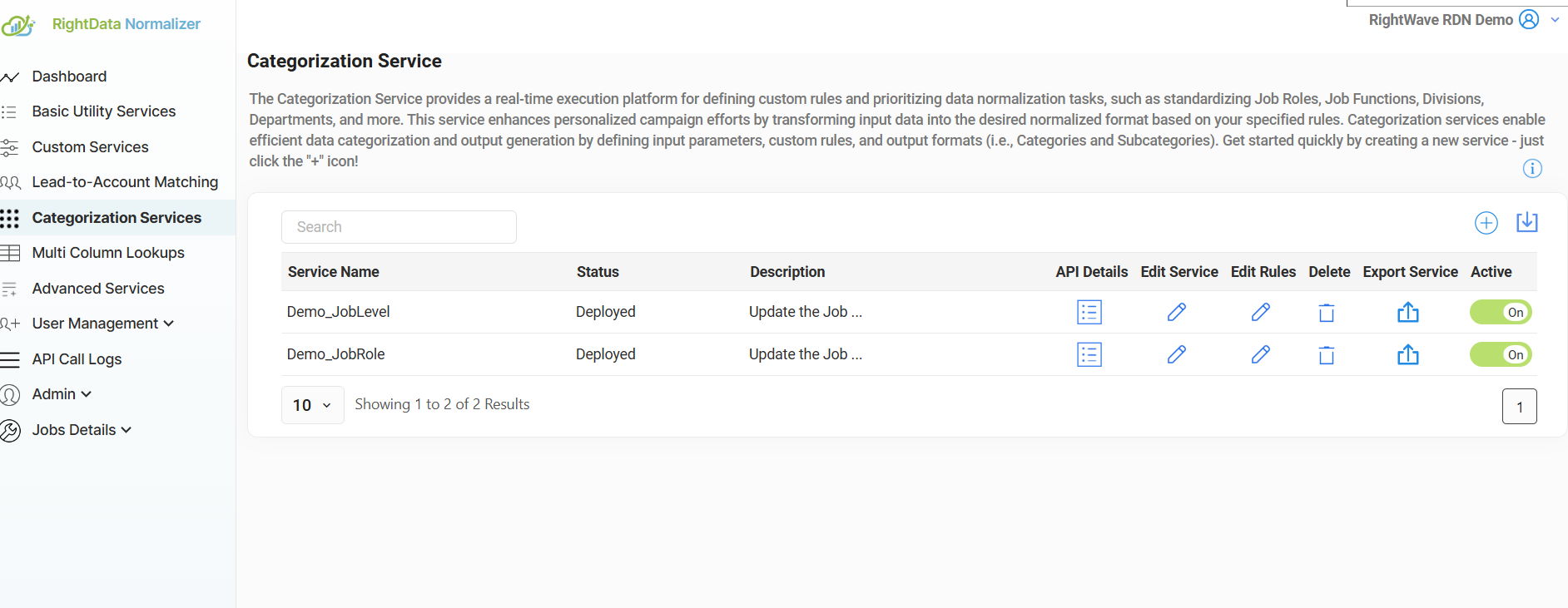Viewport: 1568px width, 608px height.
Task: Click the Custom Services sliders icon
Action: pos(10,147)
